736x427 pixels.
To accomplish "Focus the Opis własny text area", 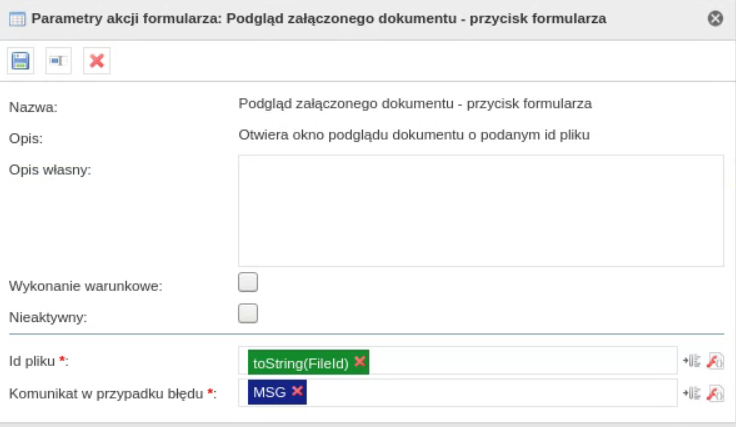I will tap(481, 211).
